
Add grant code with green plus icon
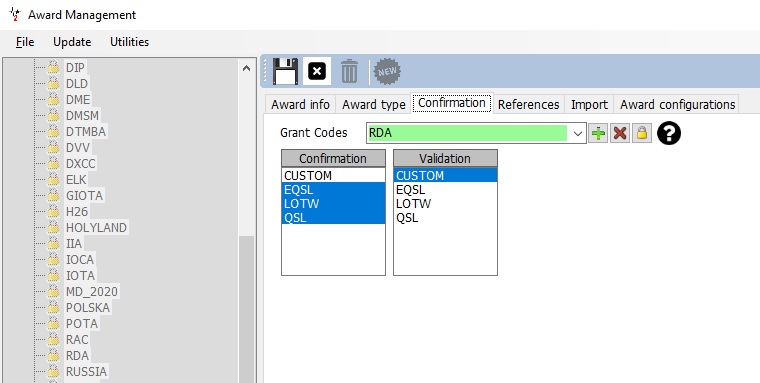pos(598,133)
